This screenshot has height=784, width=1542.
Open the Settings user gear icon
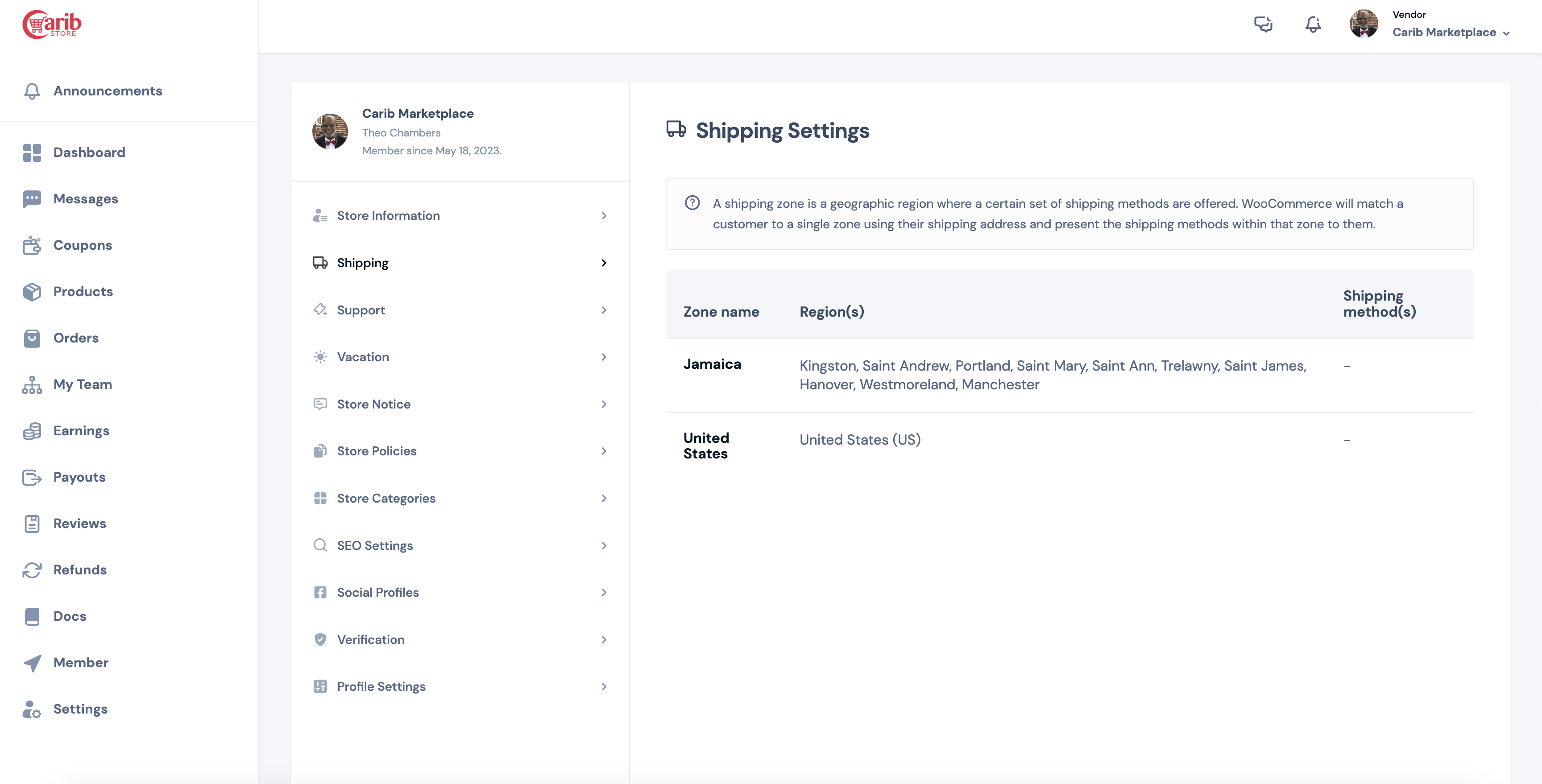pos(32,709)
